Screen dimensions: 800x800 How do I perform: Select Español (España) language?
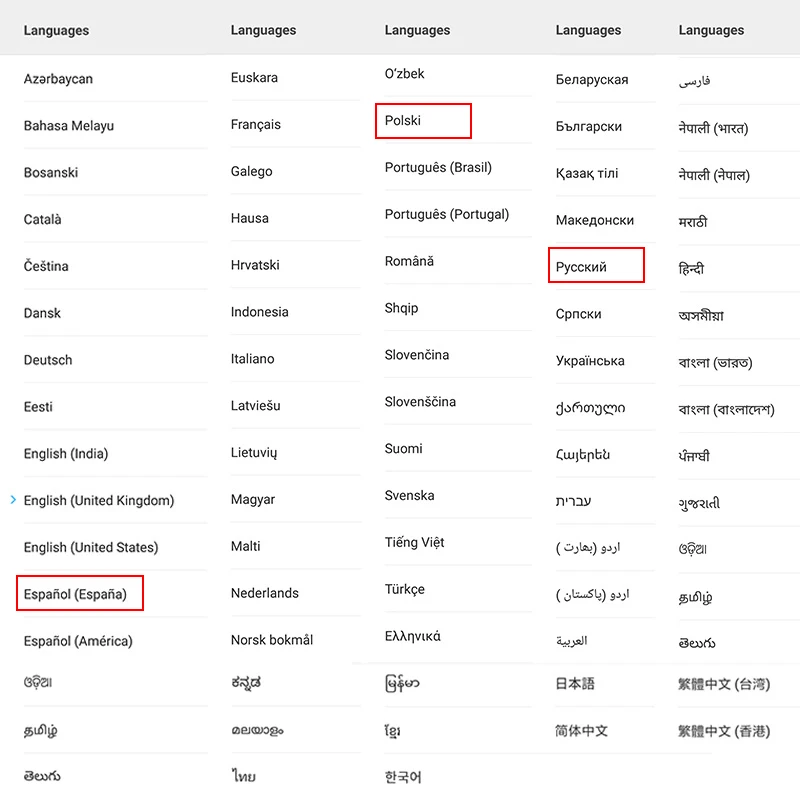75,594
